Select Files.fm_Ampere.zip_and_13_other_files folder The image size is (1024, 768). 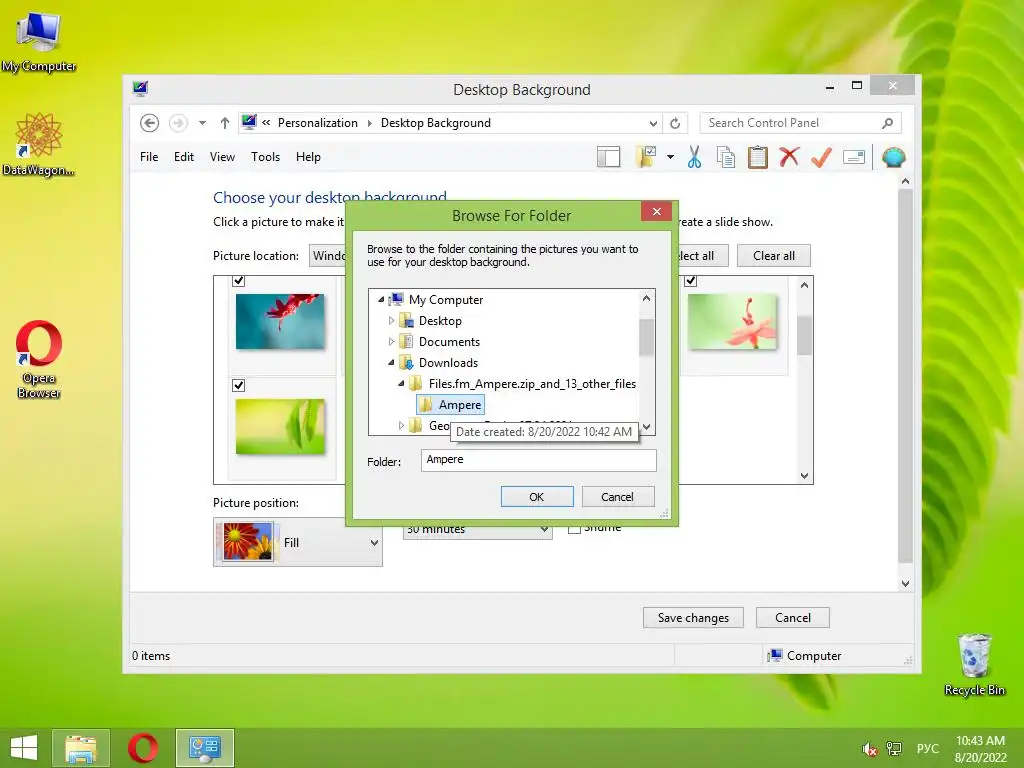click(x=532, y=383)
